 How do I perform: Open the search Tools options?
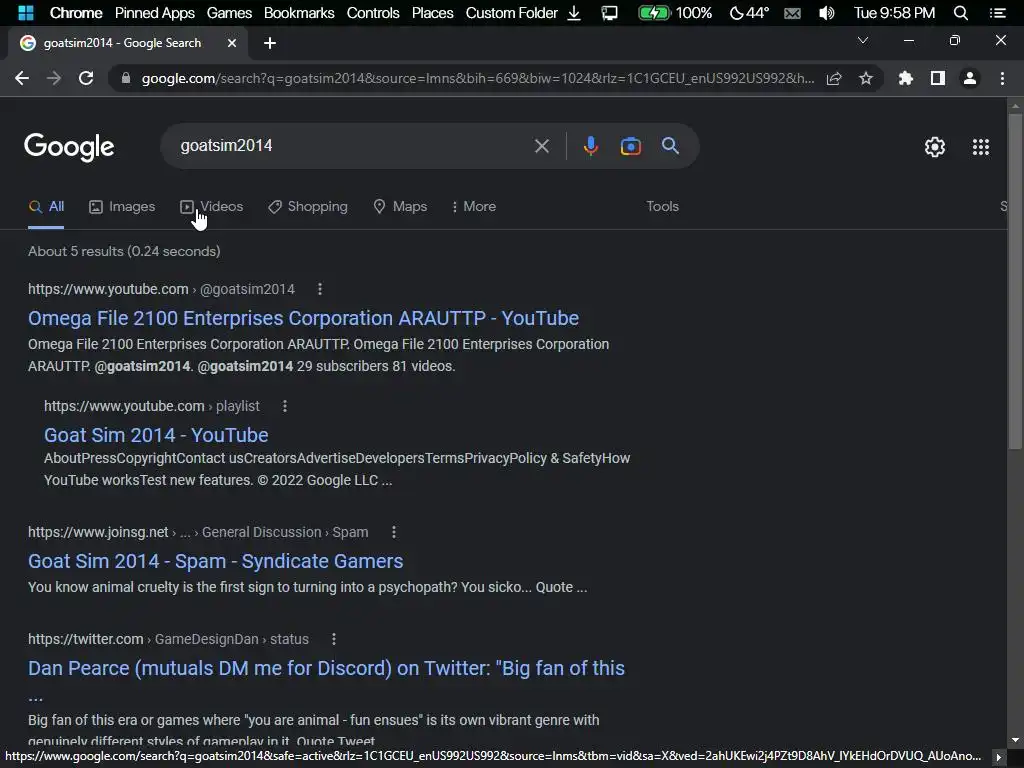[662, 206]
